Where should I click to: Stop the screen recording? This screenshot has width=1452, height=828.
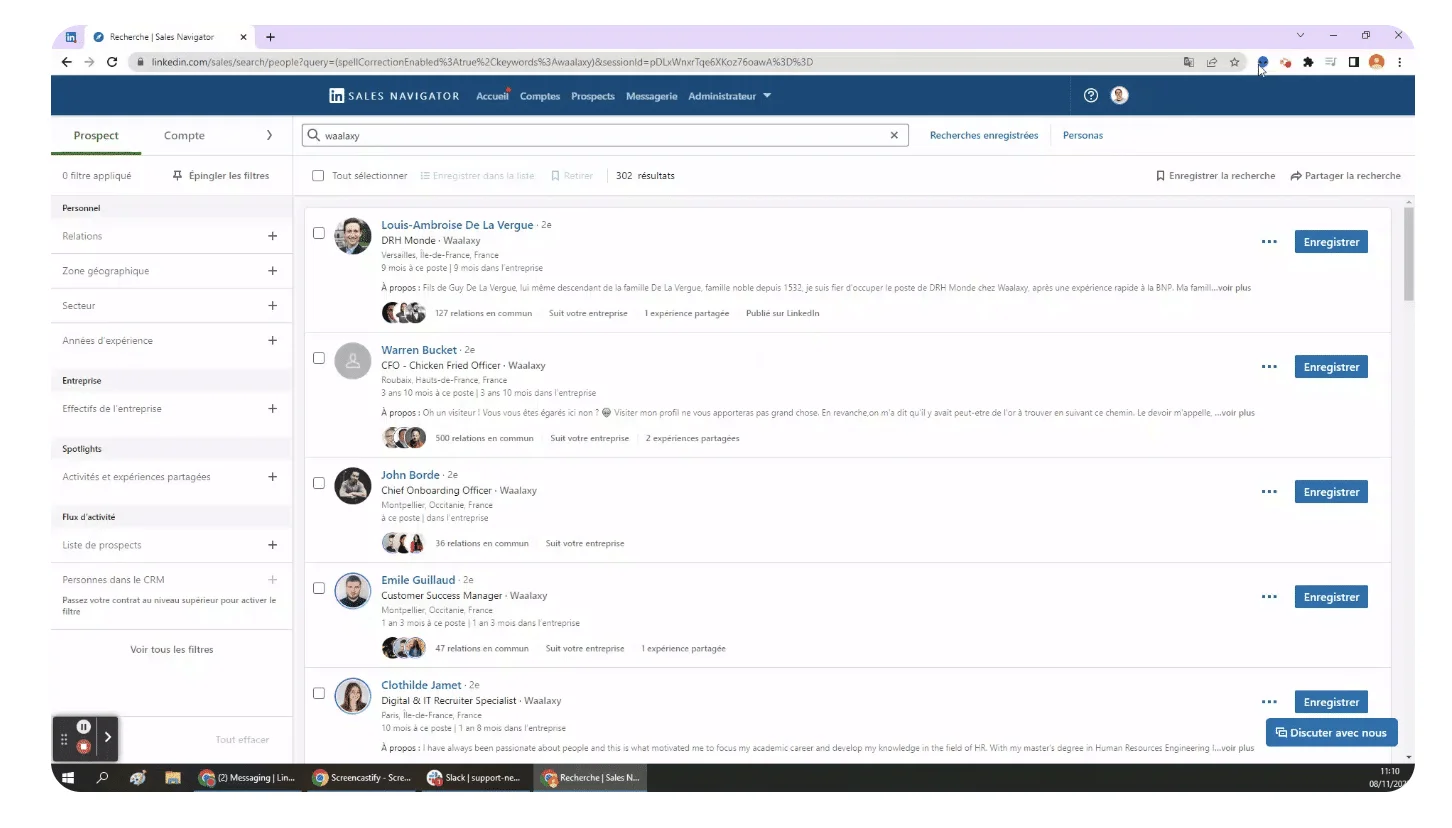(84, 746)
